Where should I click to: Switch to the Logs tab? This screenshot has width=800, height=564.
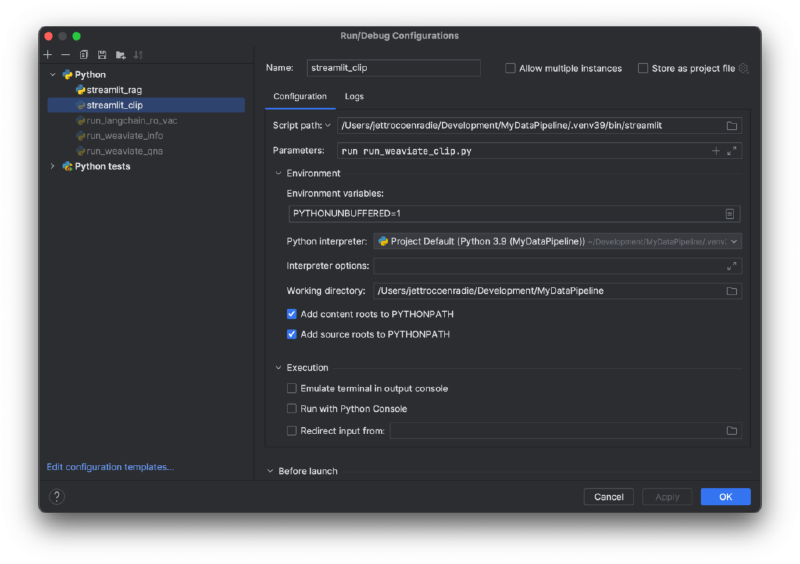coord(354,96)
